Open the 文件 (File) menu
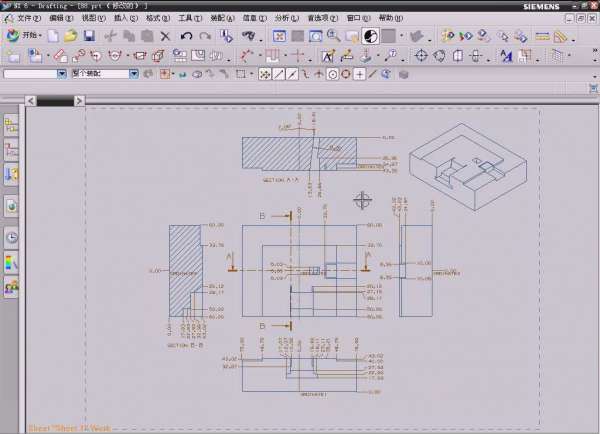 (25, 18)
